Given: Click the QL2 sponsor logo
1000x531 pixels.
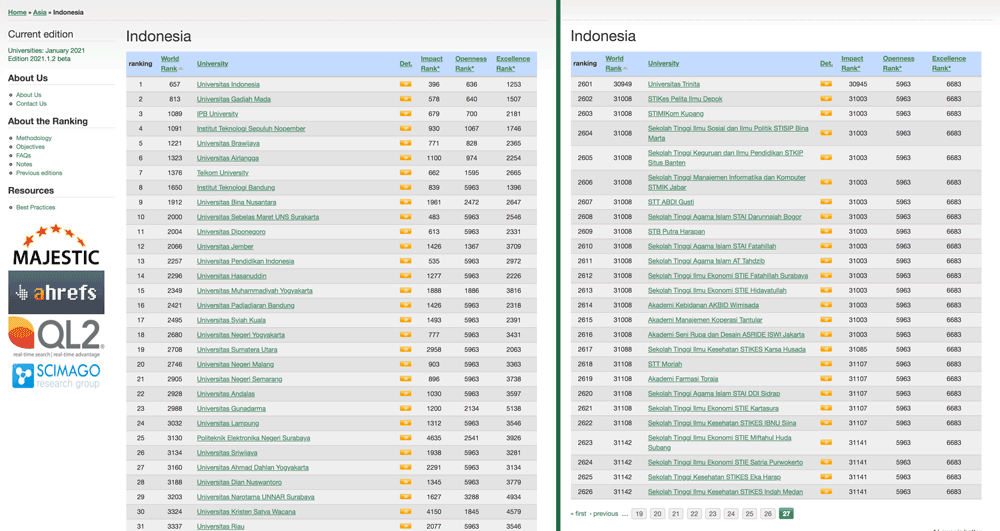Looking at the screenshot, I should coord(56,337).
